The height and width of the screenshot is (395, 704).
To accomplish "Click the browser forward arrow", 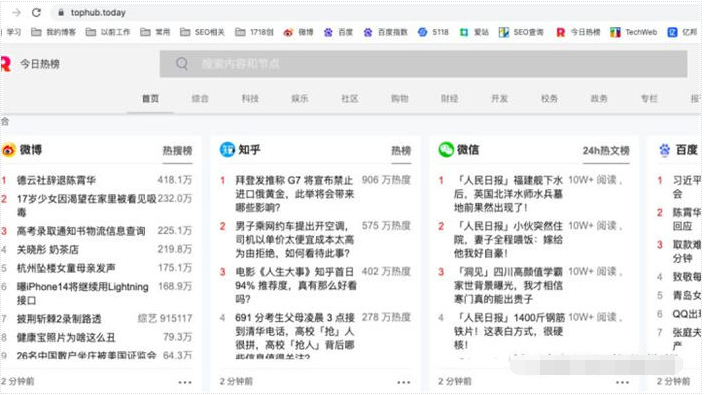I will click(x=17, y=13).
